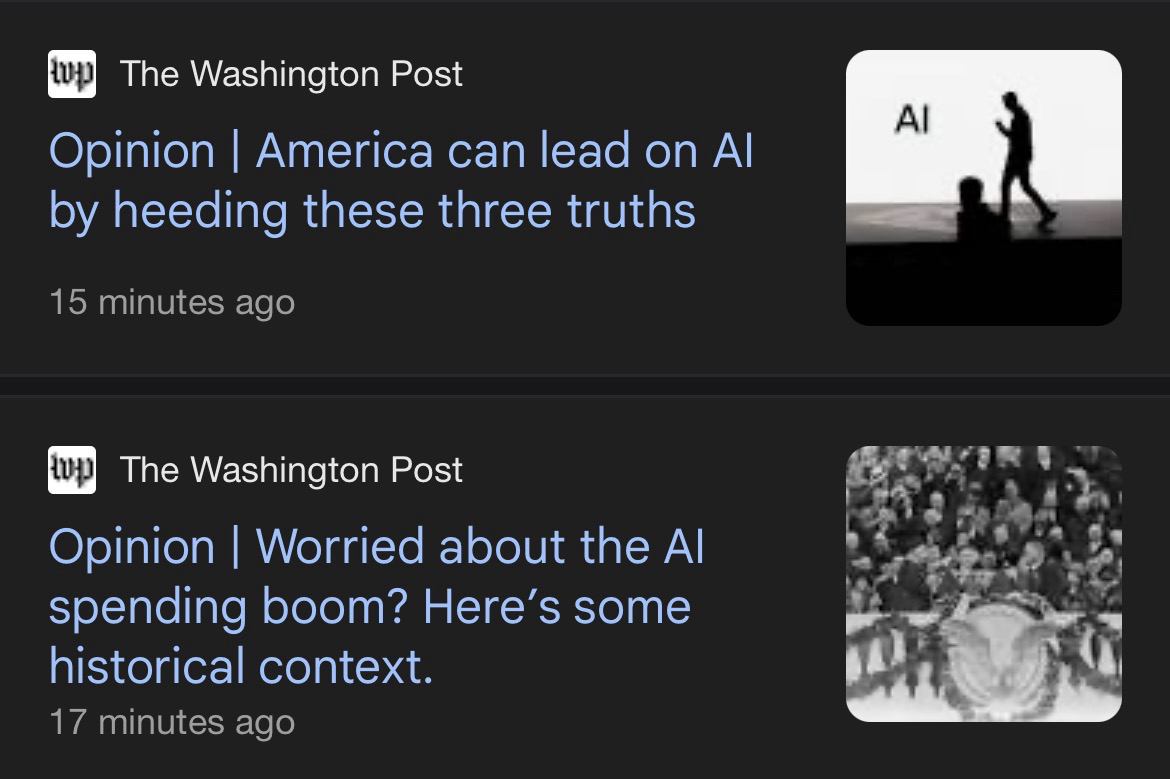Click the divider between the two news cards
1170x779 pixels.
[585, 385]
